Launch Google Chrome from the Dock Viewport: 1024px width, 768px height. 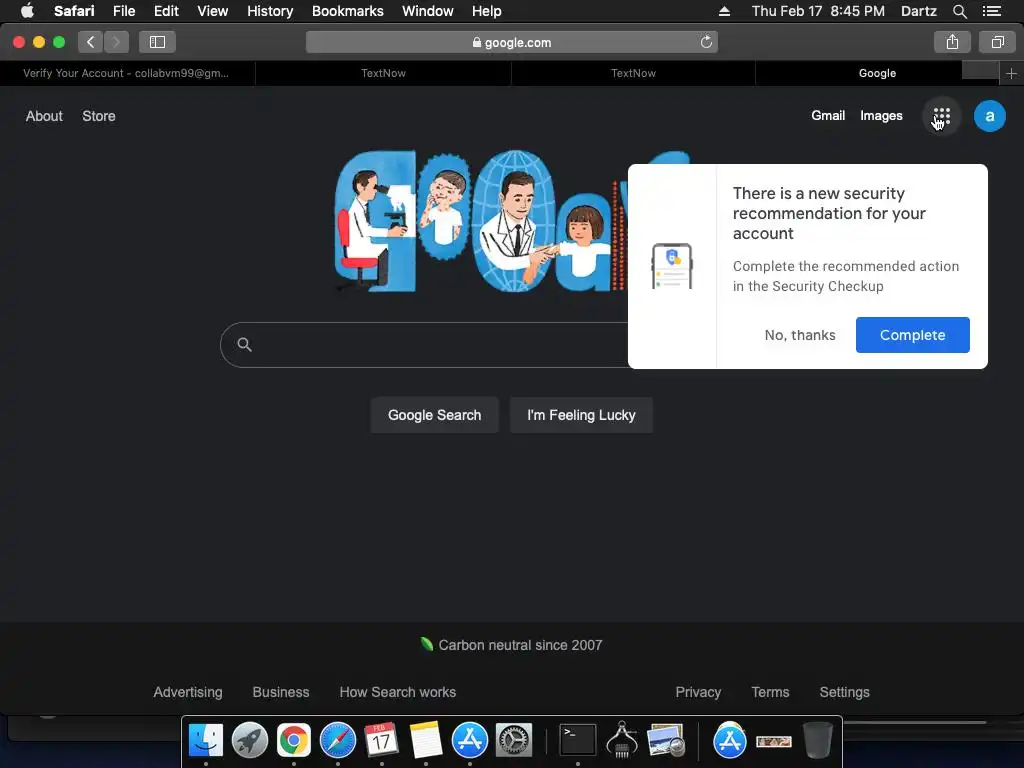pyautogui.click(x=294, y=741)
